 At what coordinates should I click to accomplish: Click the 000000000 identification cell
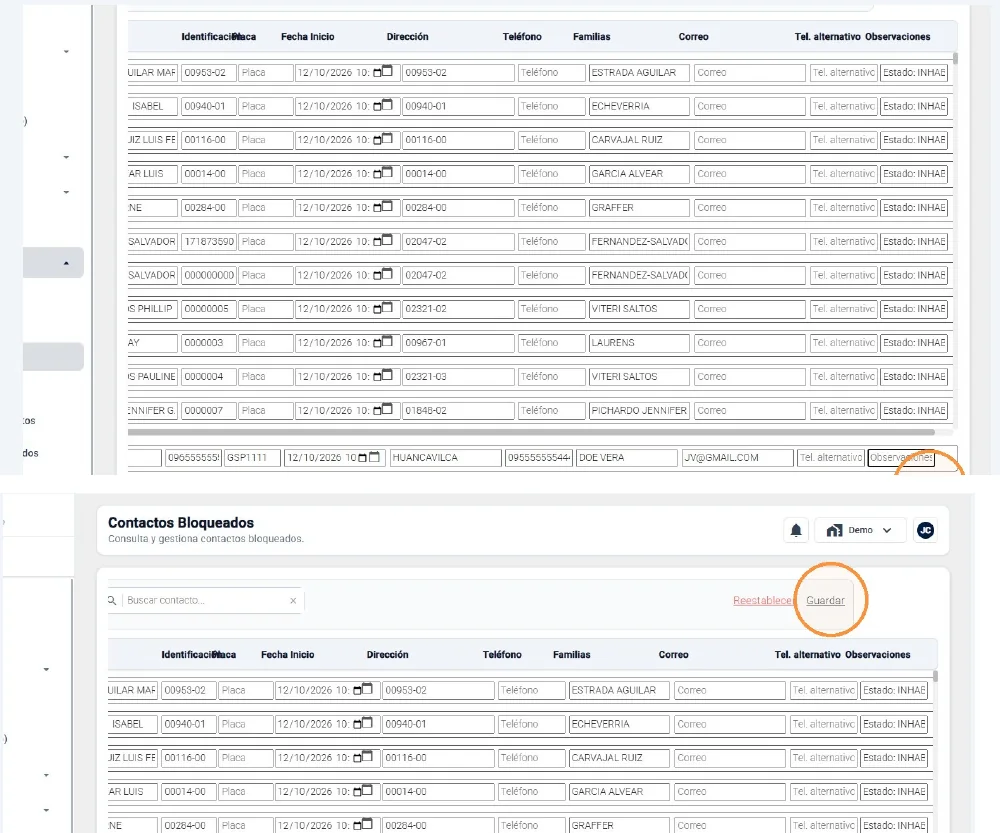coord(209,275)
